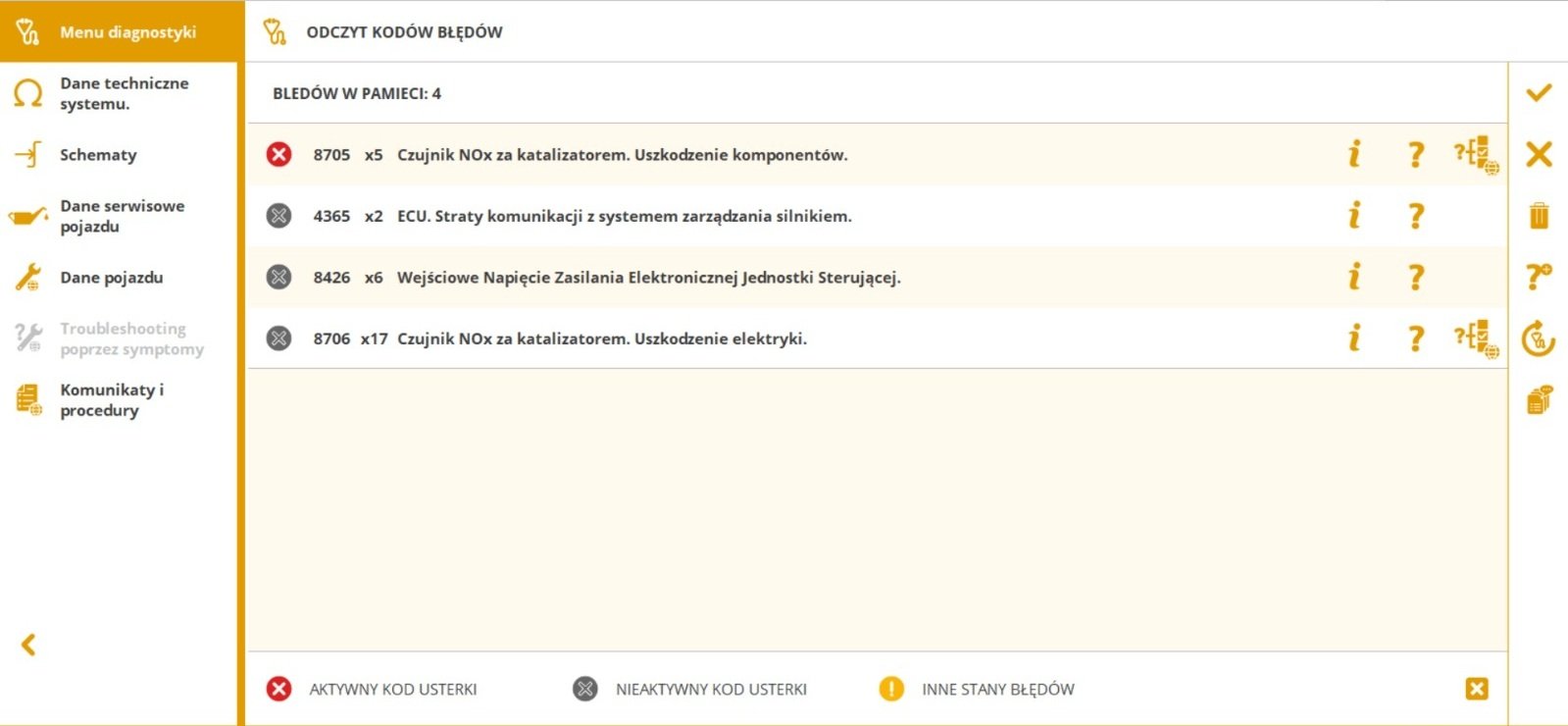Select fault row 8706 Czujnik NOx
Screen dimensions: 1568x726
pos(877,338)
